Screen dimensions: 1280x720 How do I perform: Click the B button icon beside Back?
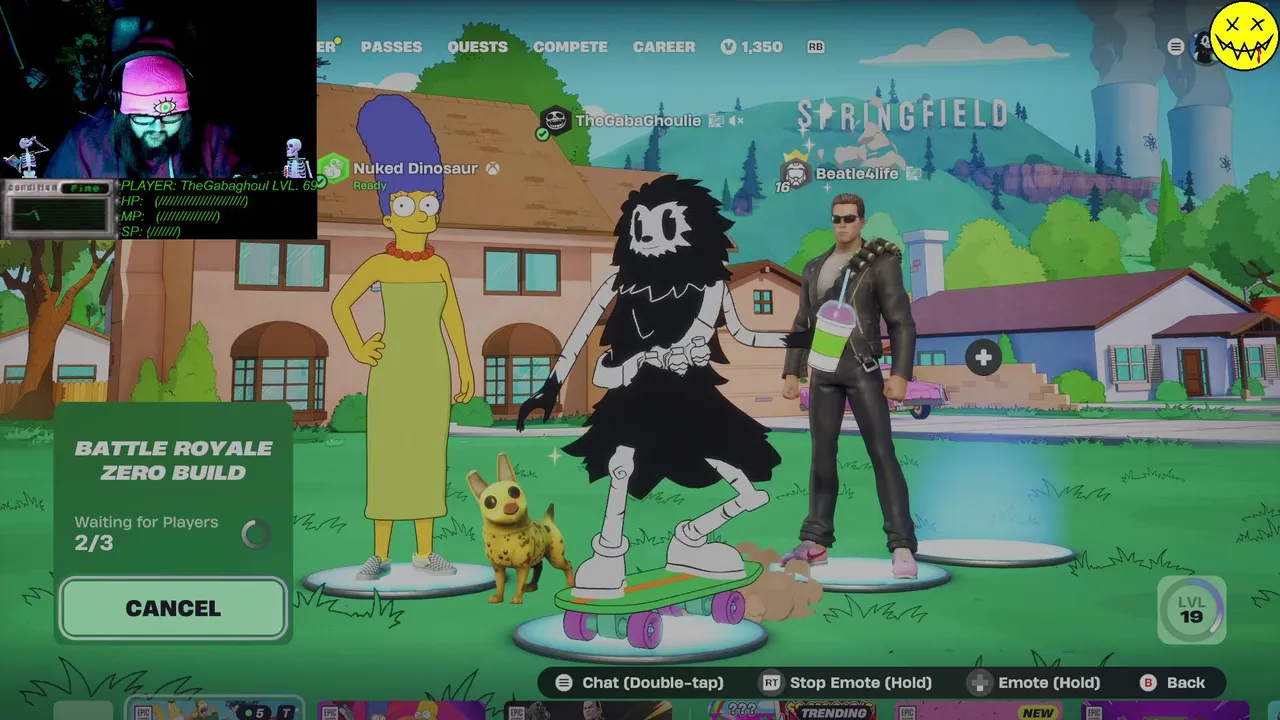tap(1149, 683)
